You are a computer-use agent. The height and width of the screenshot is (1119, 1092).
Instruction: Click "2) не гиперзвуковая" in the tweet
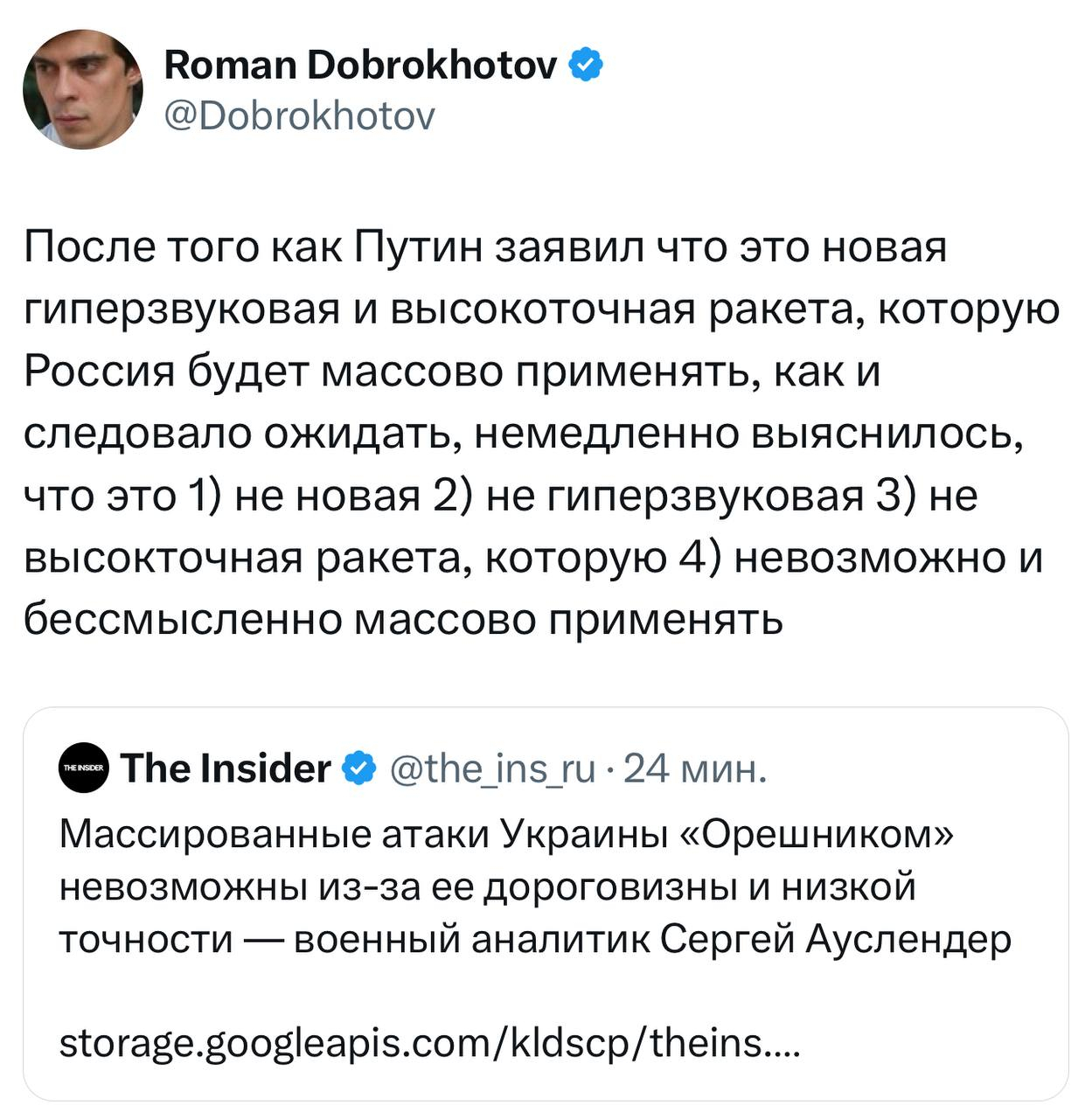tap(649, 496)
